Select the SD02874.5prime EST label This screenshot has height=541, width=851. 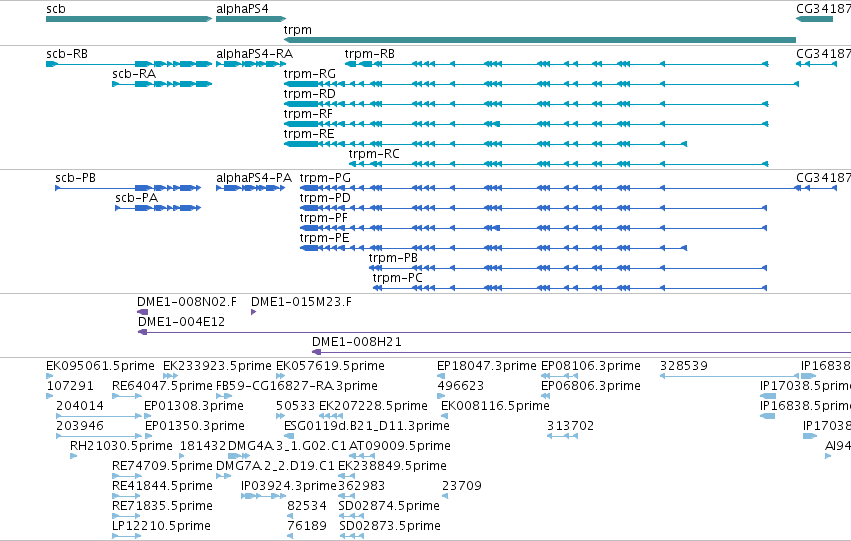click(x=389, y=507)
